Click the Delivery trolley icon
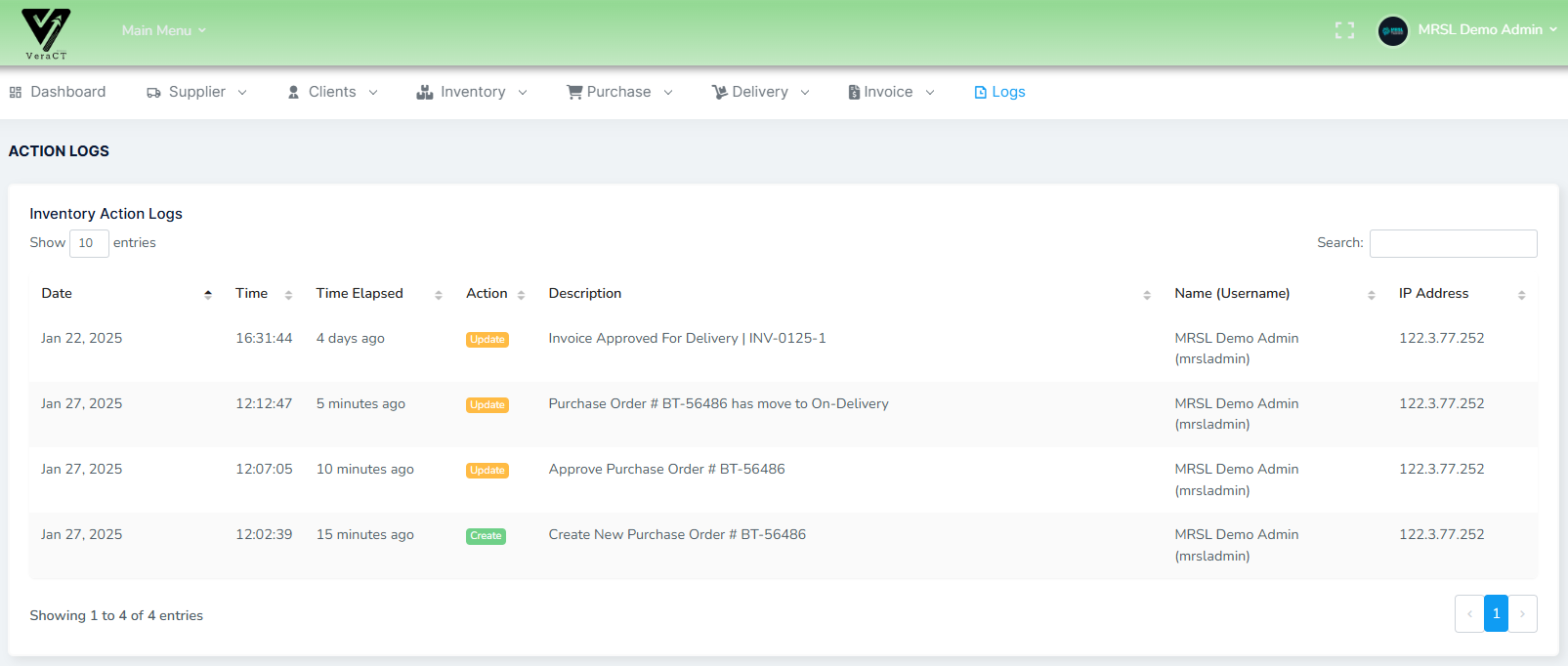1568x666 pixels. pyautogui.click(x=719, y=92)
